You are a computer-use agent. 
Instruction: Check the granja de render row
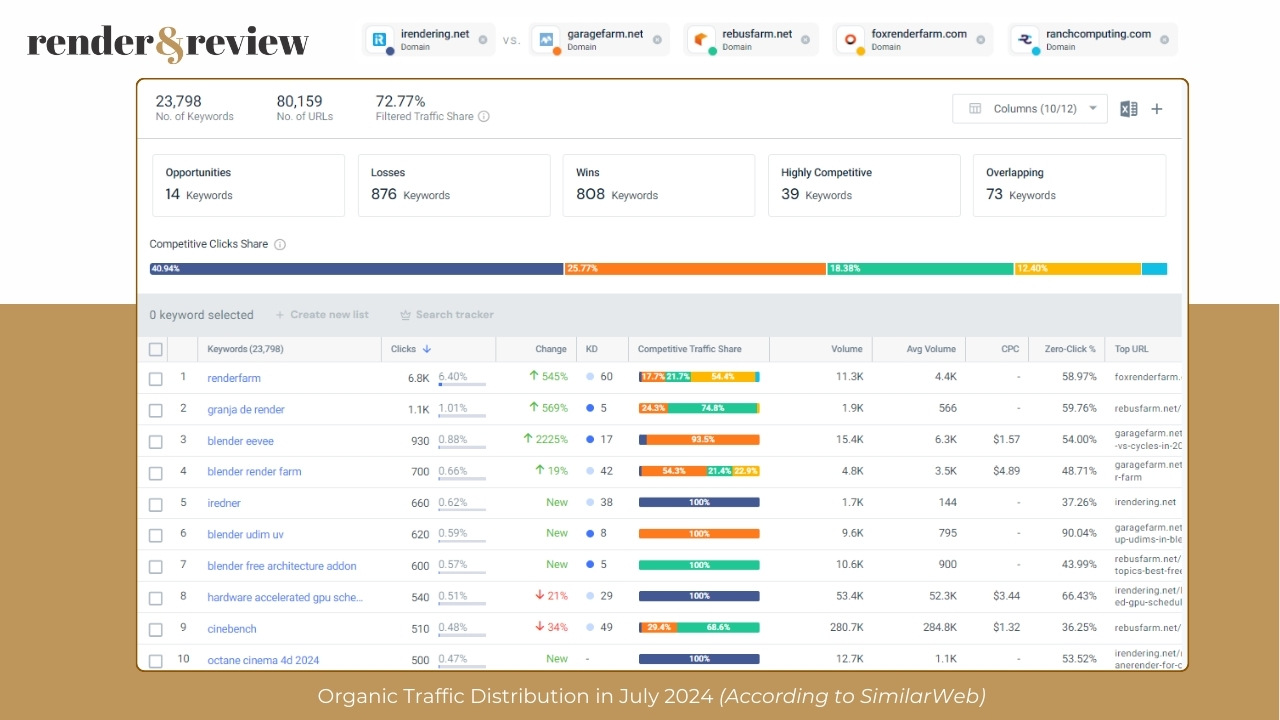155,410
